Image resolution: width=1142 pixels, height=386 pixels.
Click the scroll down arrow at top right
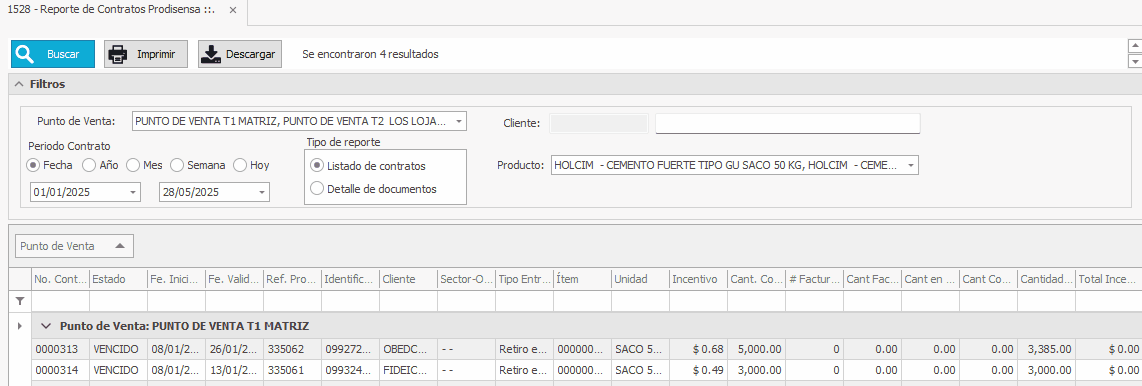(1134, 62)
